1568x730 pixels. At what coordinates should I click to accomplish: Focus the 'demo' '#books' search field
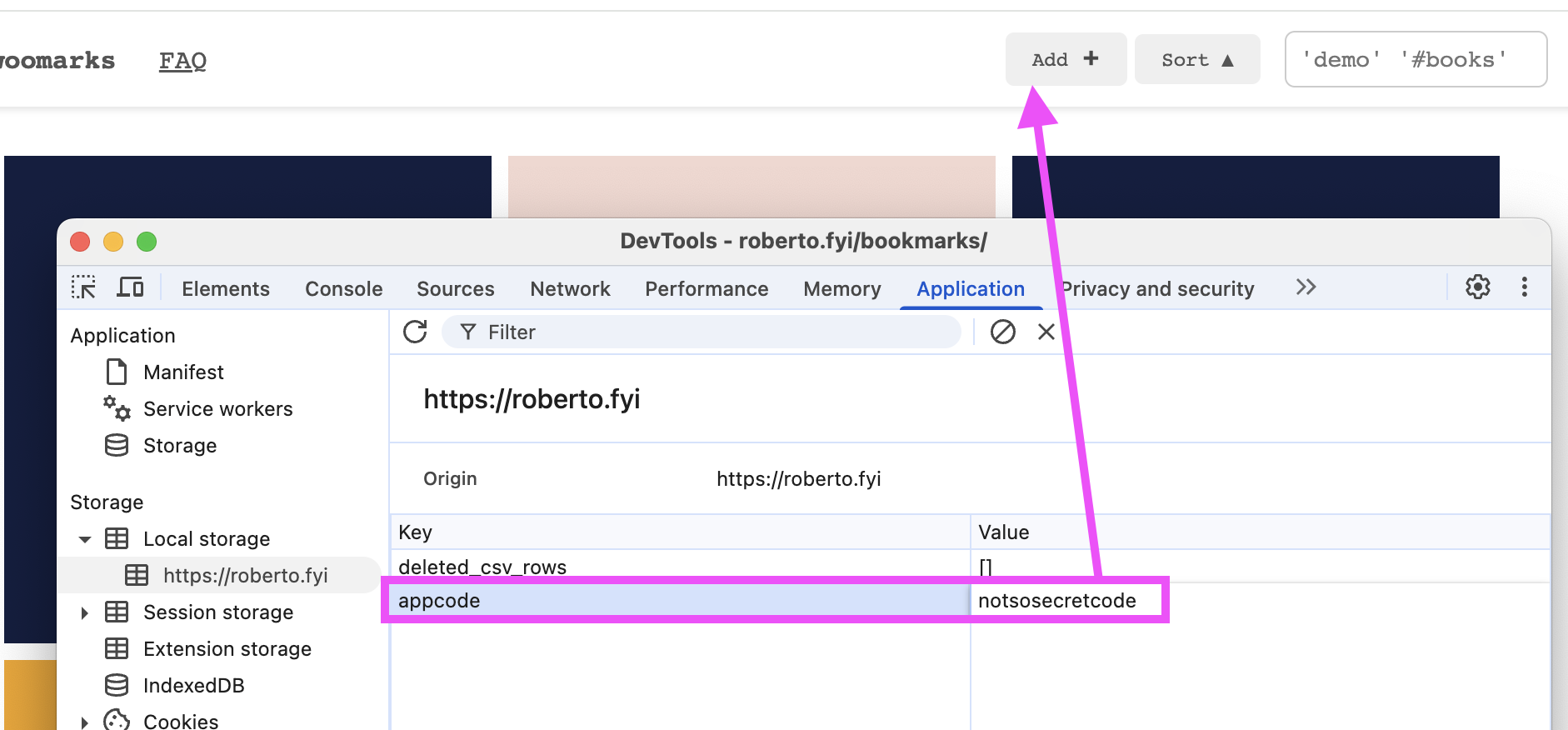1416,59
